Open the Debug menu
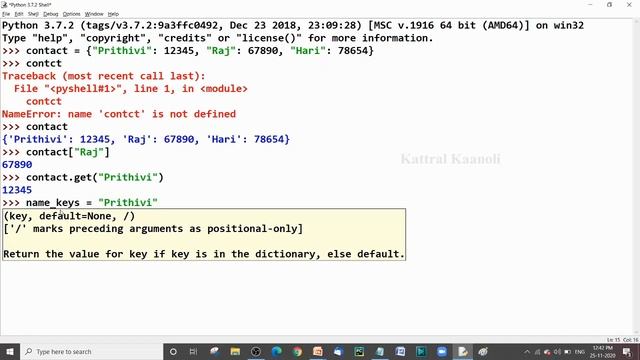The height and width of the screenshot is (360, 640). [x=51, y=14]
